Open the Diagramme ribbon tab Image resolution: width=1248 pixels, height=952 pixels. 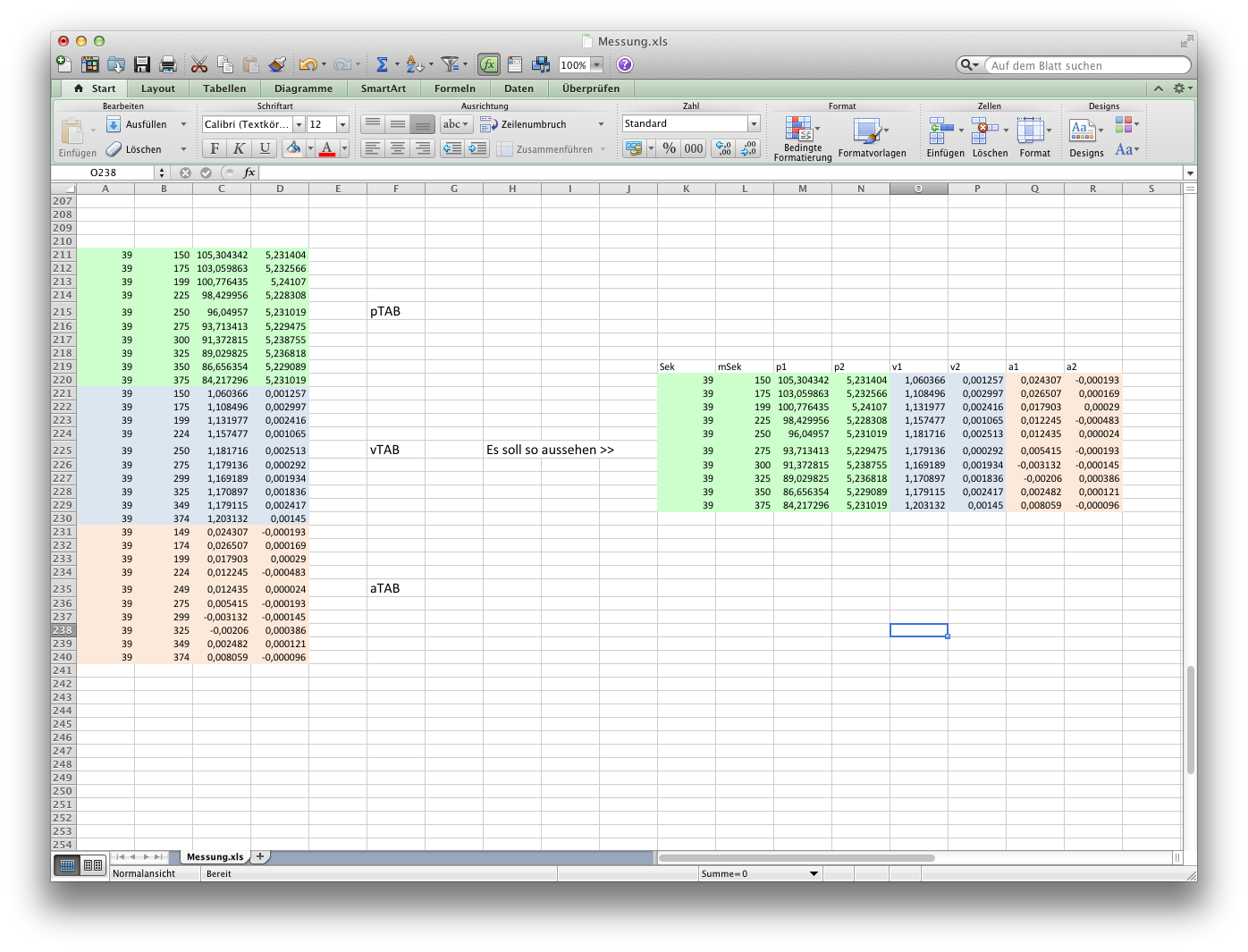pyautogui.click(x=303, y=88)
